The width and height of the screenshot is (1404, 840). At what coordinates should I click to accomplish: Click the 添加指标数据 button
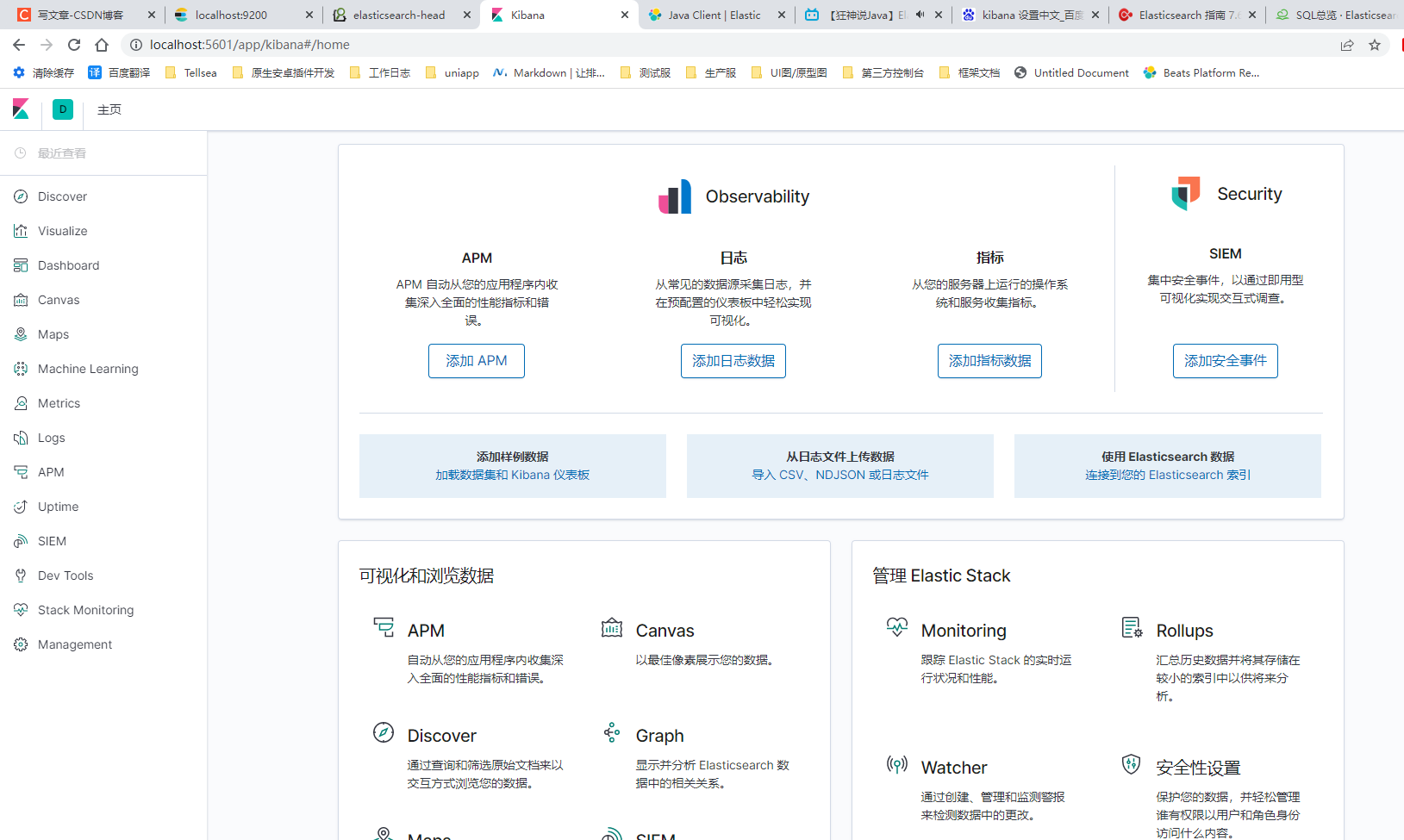pos(989,361)
